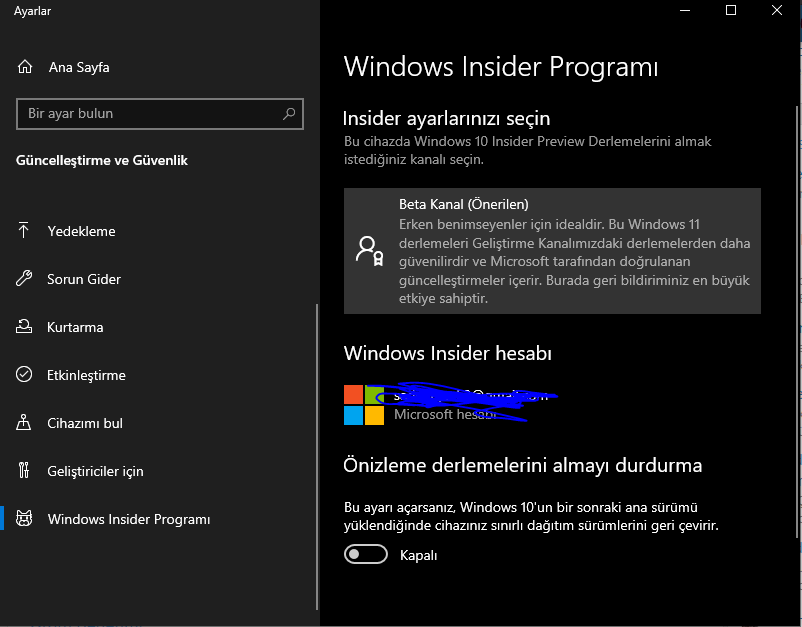
Task: Open Etkinleştirme settings
Action: (159, 375)
